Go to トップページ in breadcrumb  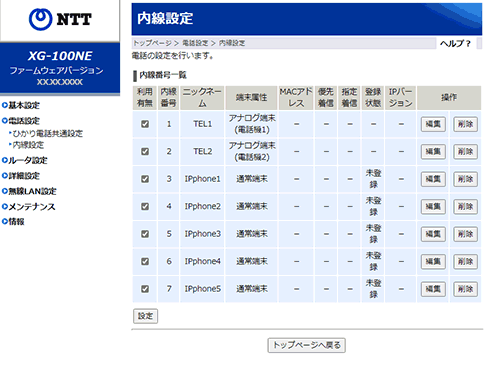[152, 43]
